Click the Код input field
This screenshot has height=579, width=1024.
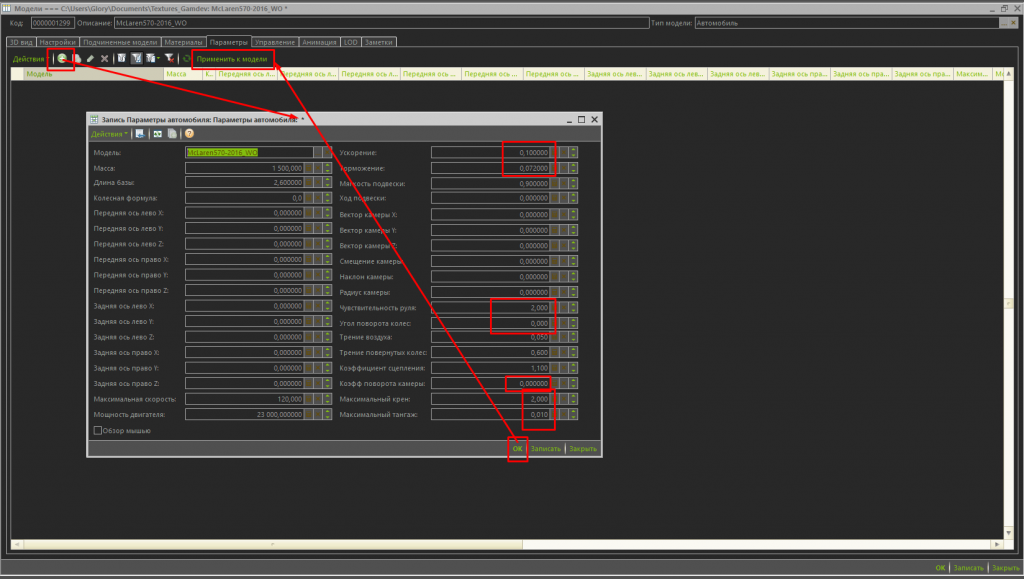52,23
